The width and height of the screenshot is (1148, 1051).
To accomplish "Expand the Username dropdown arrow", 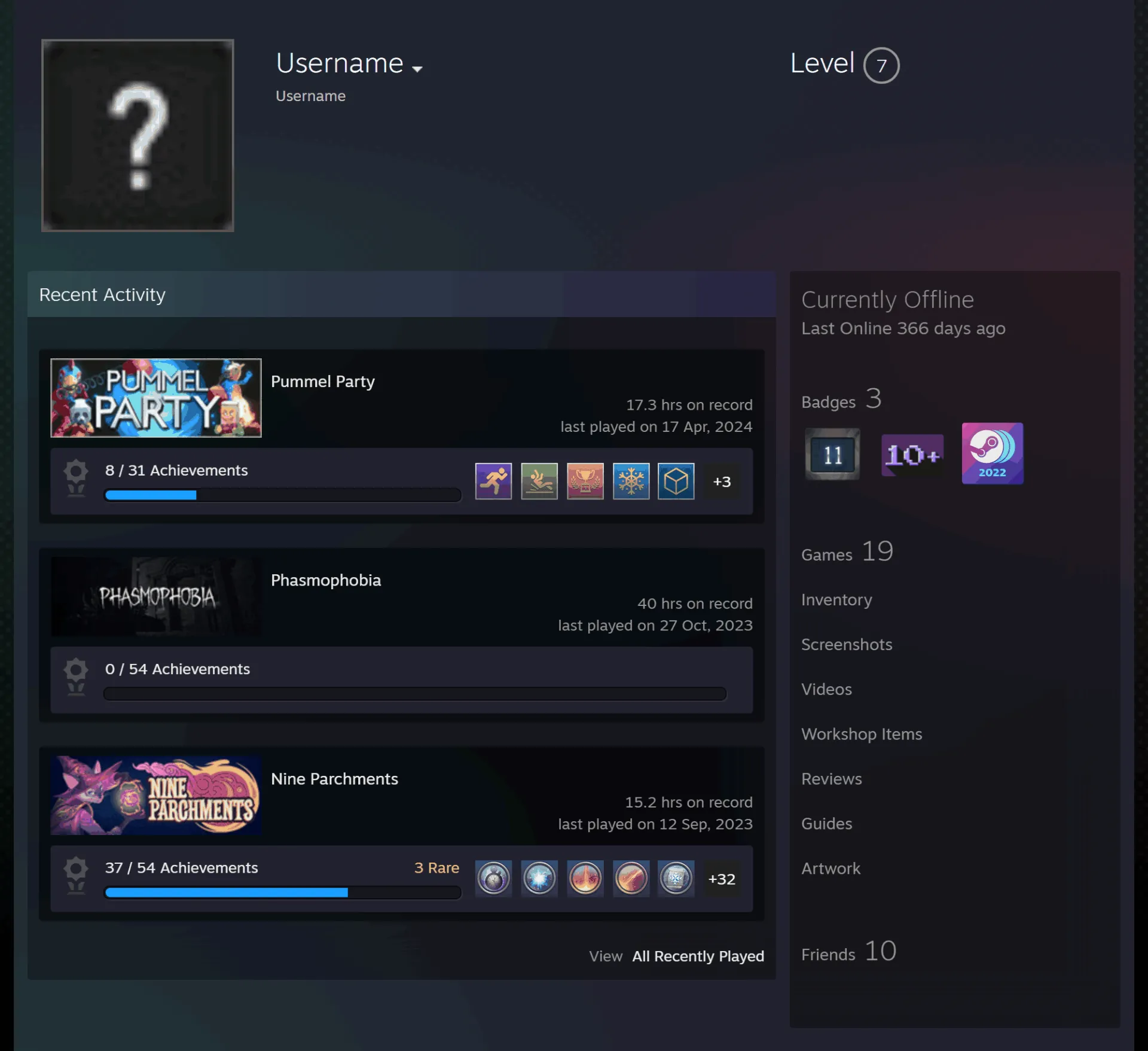I will pos(417,69).
